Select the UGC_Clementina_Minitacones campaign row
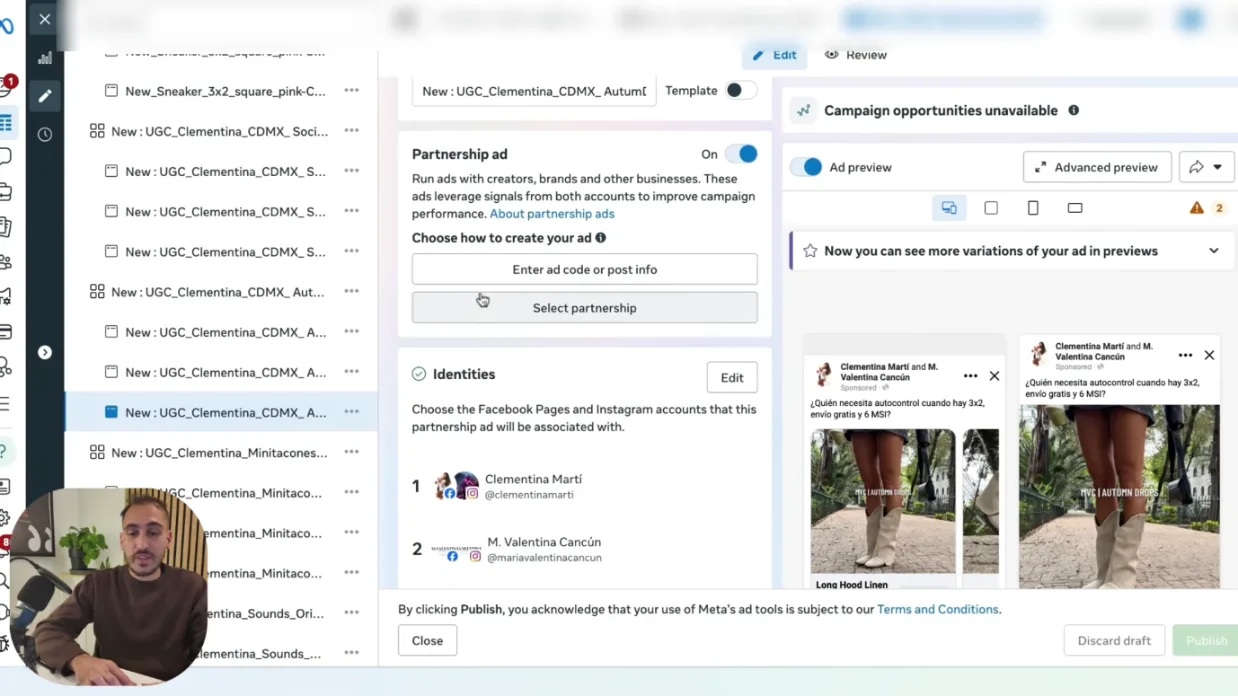1238x696 pixels. click(221, 453)
